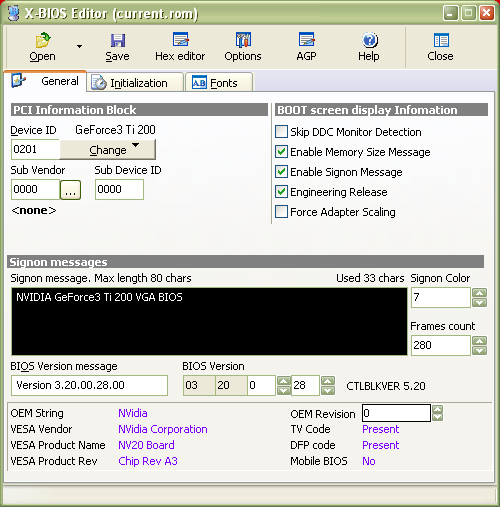Click Chip Rev A3 value
Image resolution: width=500 pixels, height=507 pixels.
[x=148, y=461]
